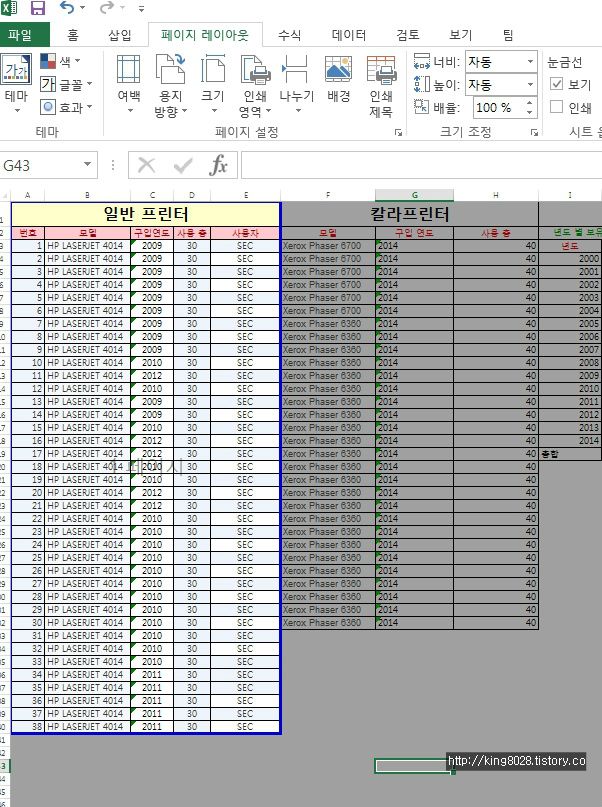Open the undo history dropdown arrow
602x807 pixels.
click(x=82, y=8)
